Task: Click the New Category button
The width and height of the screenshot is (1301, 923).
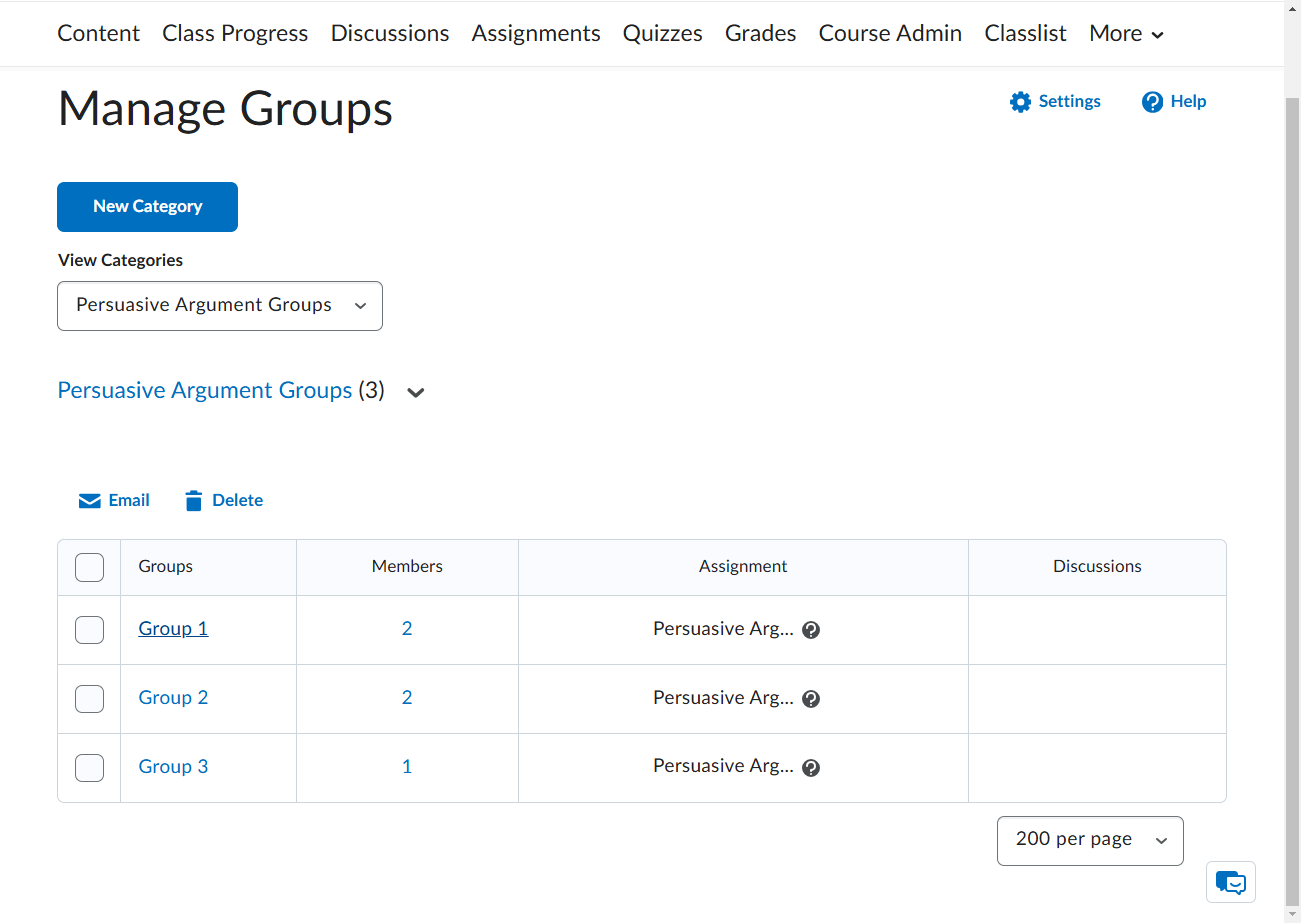Action: [148, 207]
